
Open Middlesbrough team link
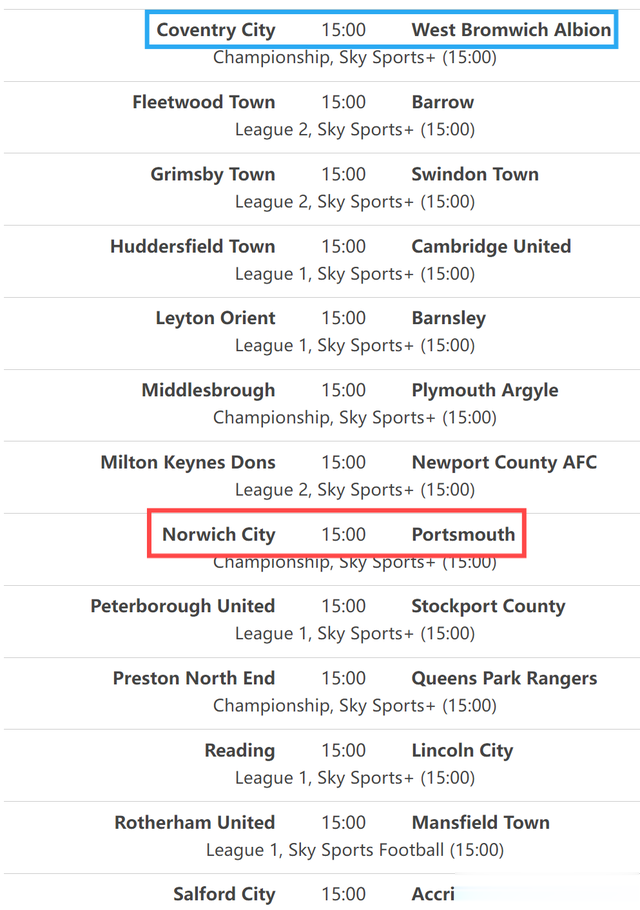(x=208, y=391)
